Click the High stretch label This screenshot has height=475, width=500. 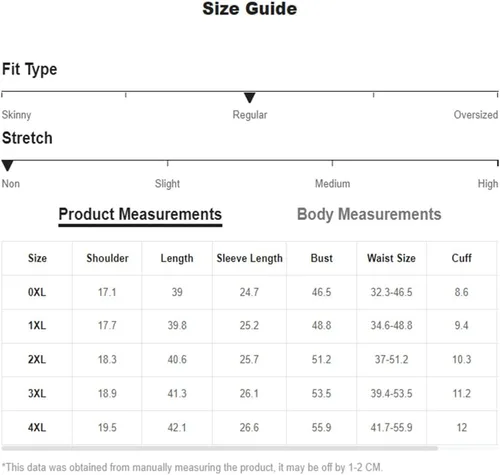coord(488,184)
